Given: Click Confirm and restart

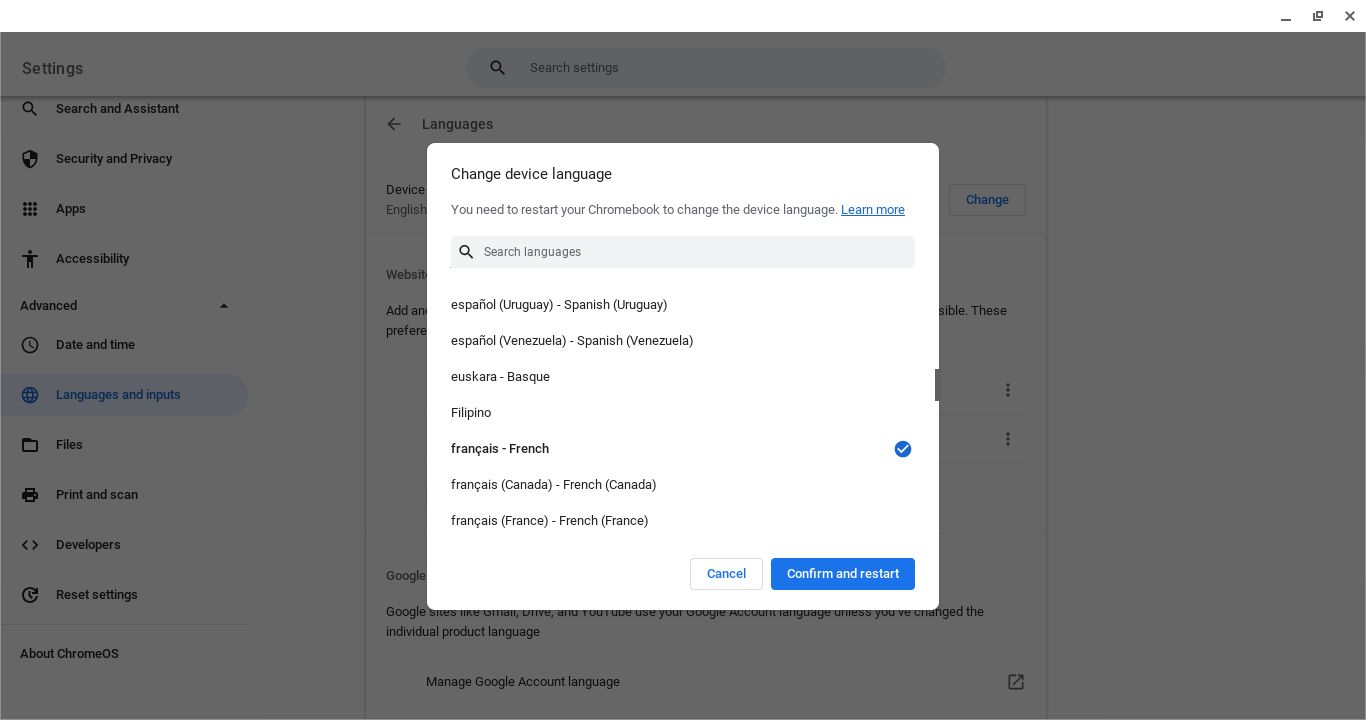Looking at the screenshot, I should pos(842,574).
